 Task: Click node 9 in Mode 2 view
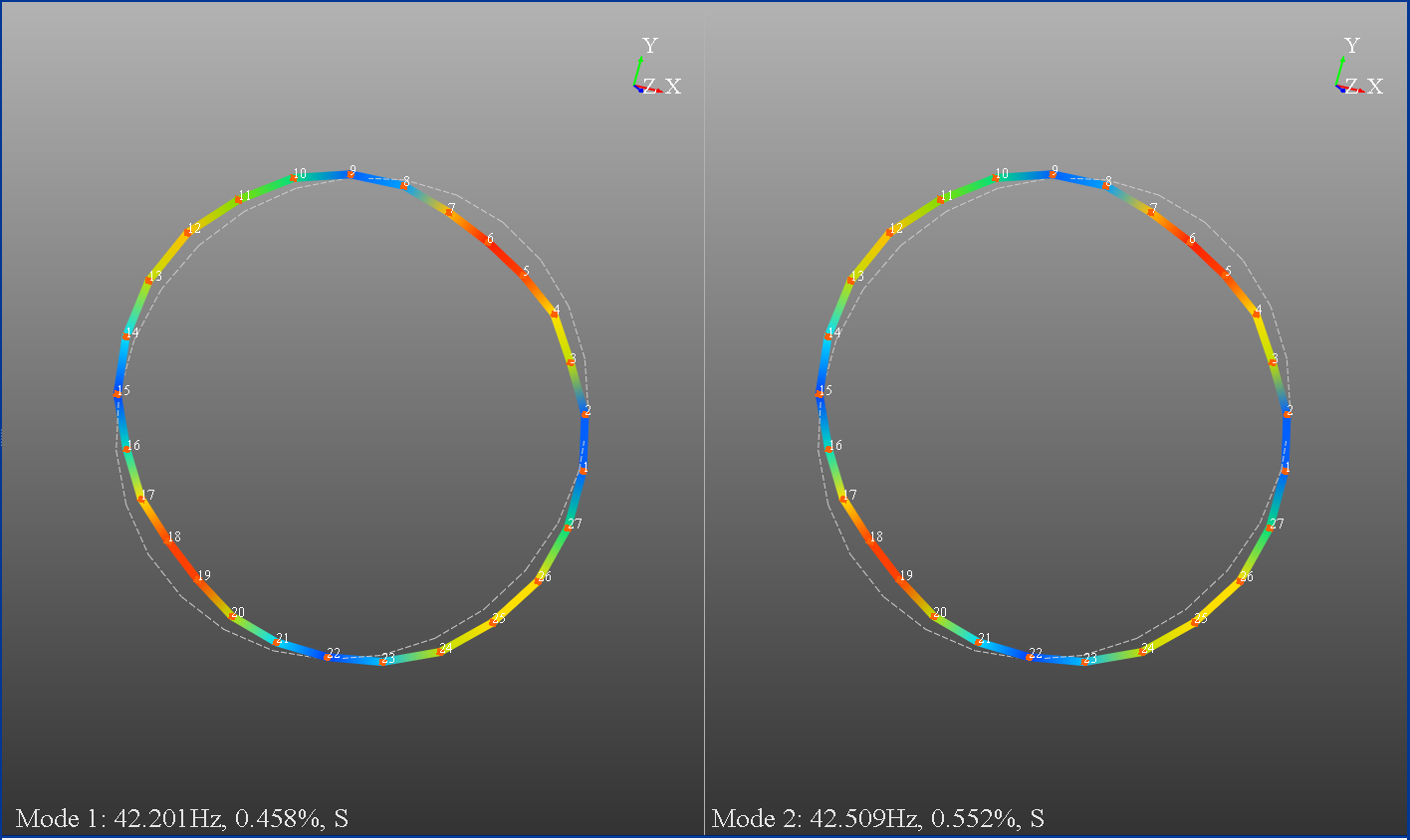click(1052, 174)
